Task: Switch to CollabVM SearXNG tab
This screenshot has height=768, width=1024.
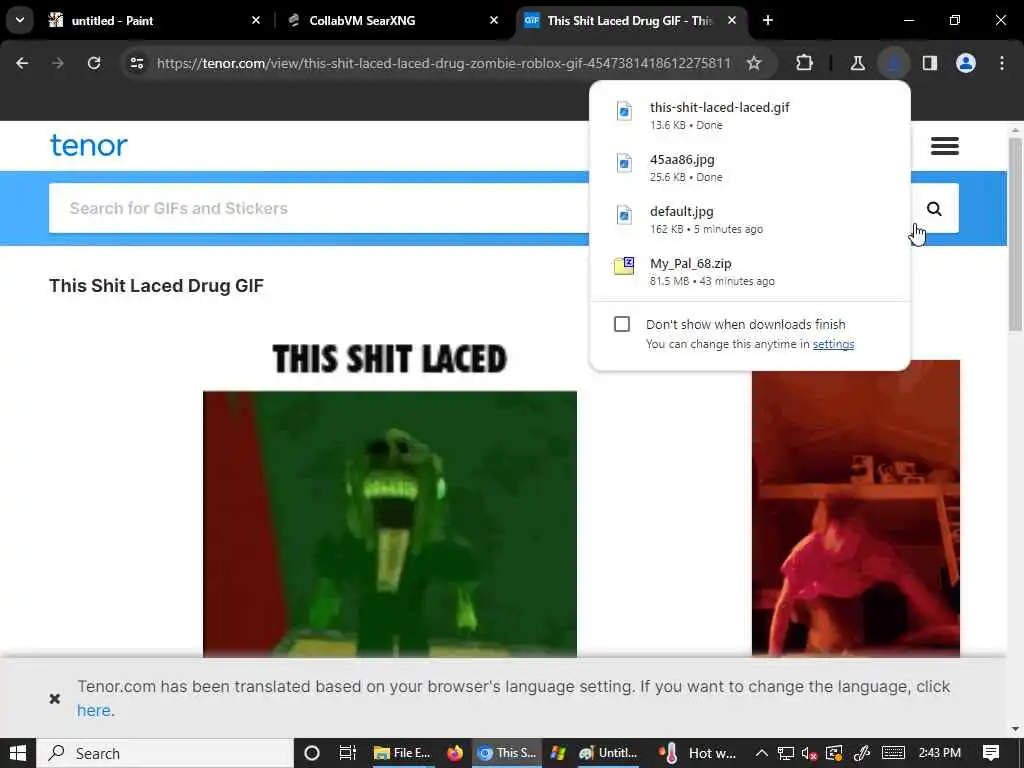Action: [x=393, y=20]
